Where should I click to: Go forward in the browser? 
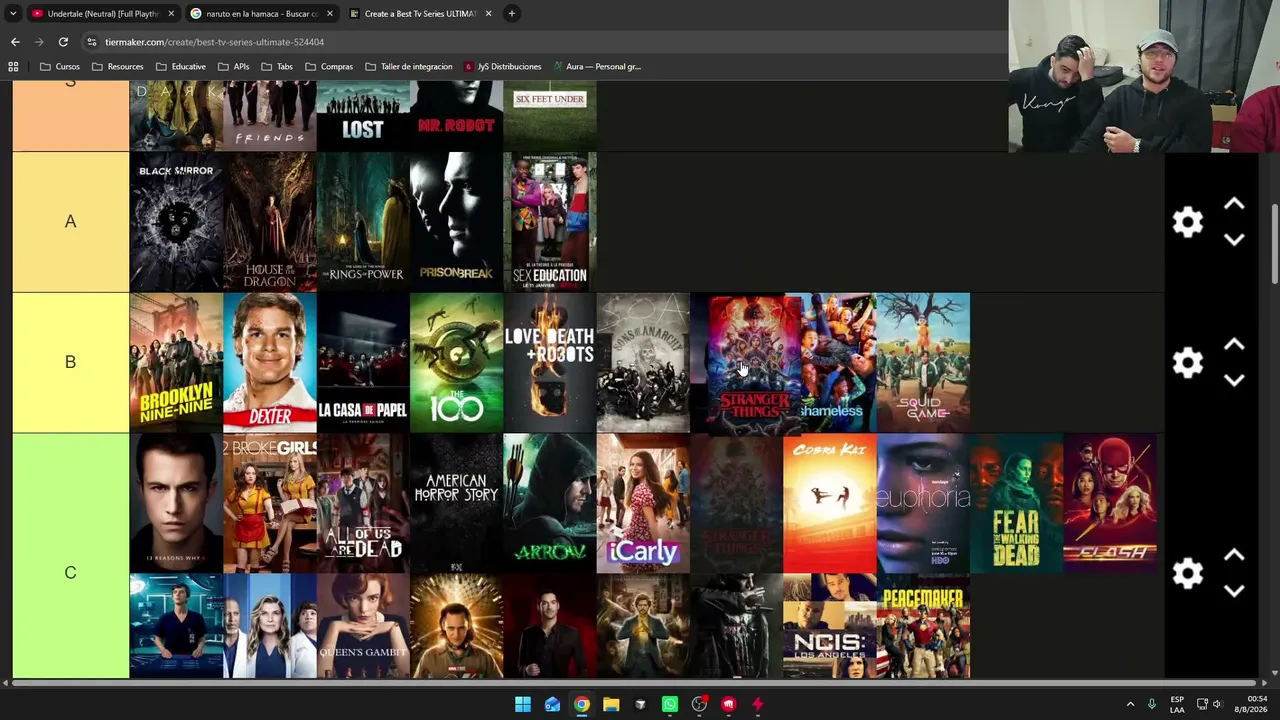point(39,42)
